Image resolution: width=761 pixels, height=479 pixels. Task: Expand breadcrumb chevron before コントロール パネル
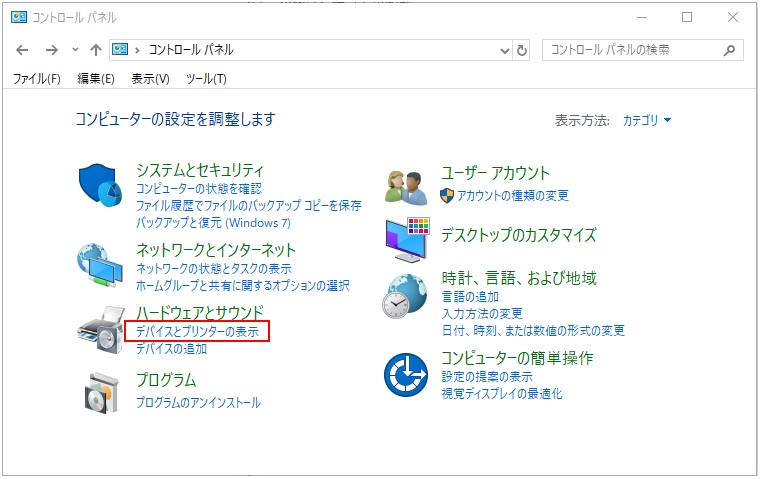[x=137, y=50]
